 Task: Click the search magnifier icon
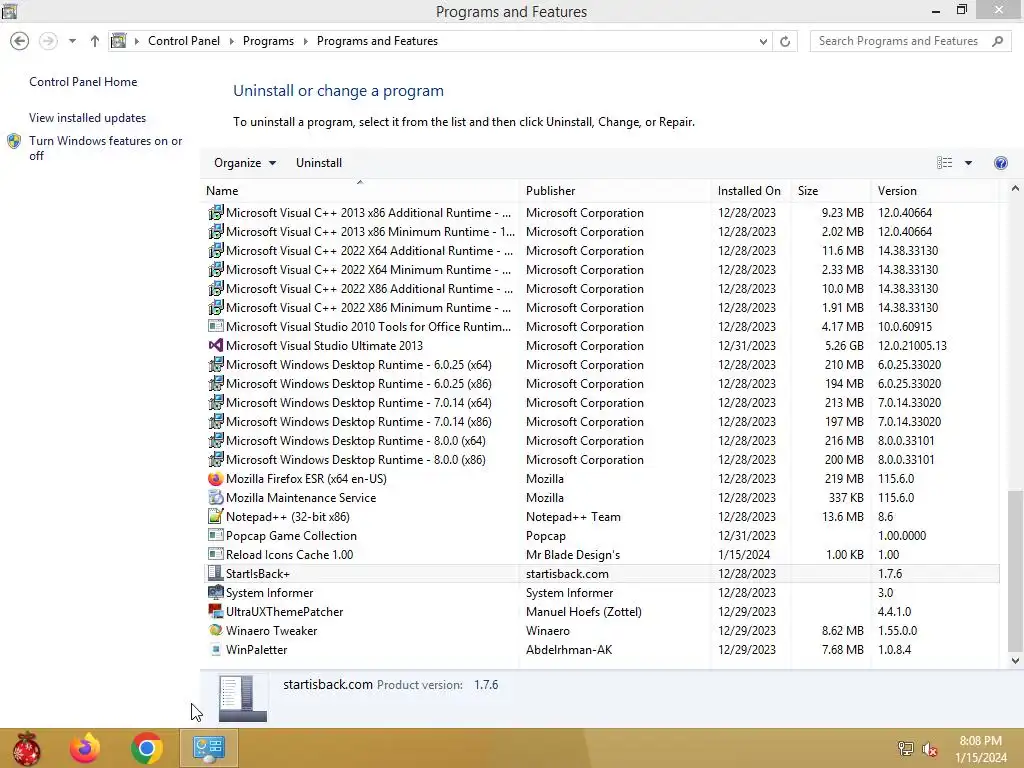pyautogui.click(x=997, y=41)
